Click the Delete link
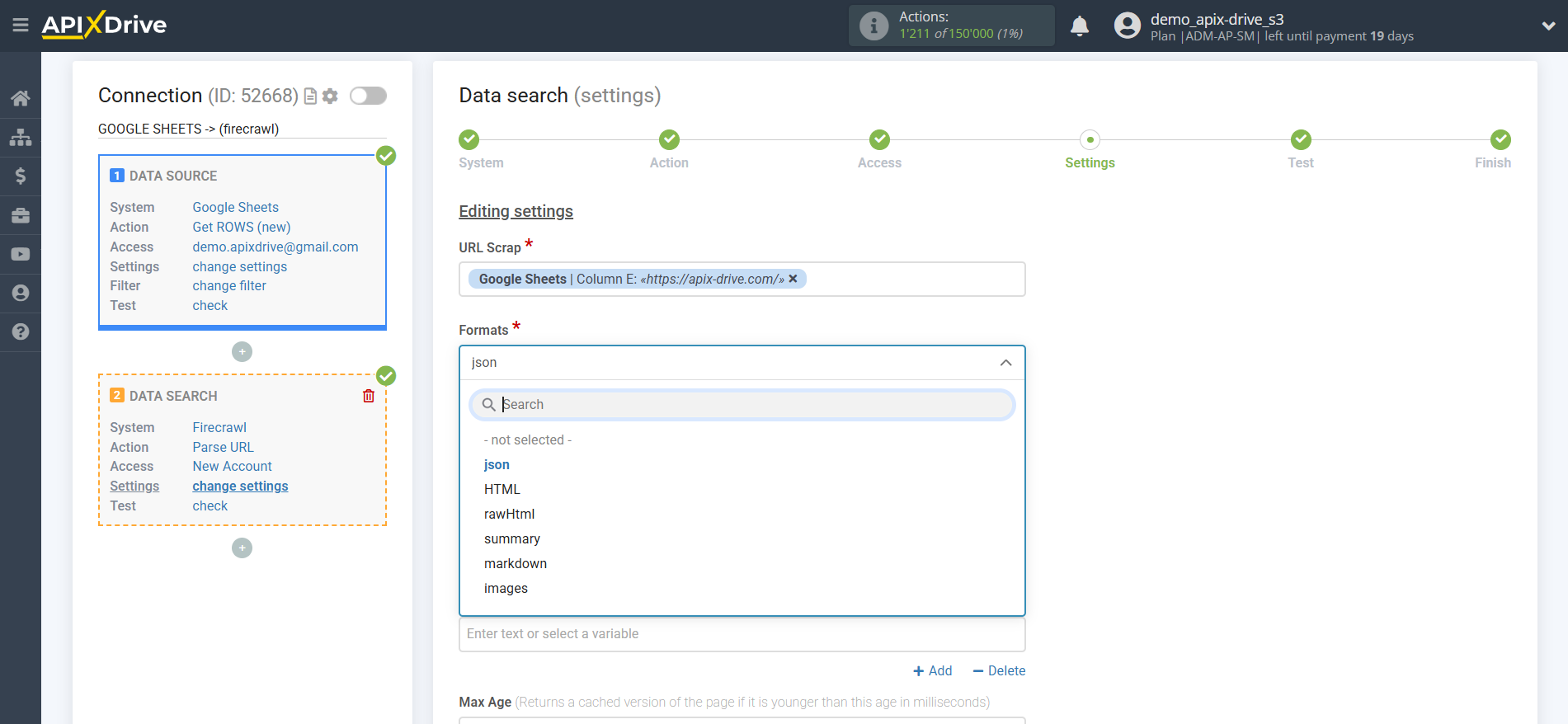 pos(999,671)
